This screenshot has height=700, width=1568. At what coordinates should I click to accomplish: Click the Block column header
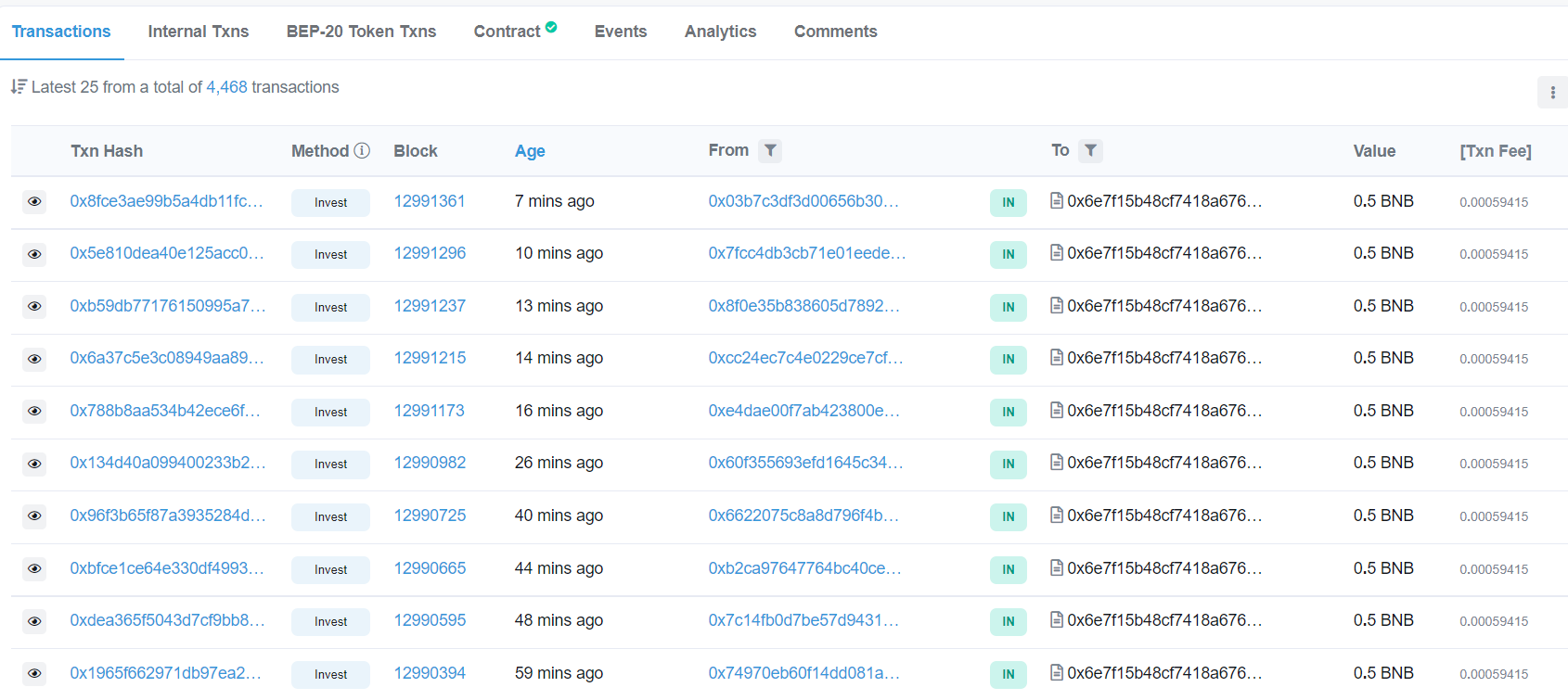pyautogui.click(x=416, y=151)
